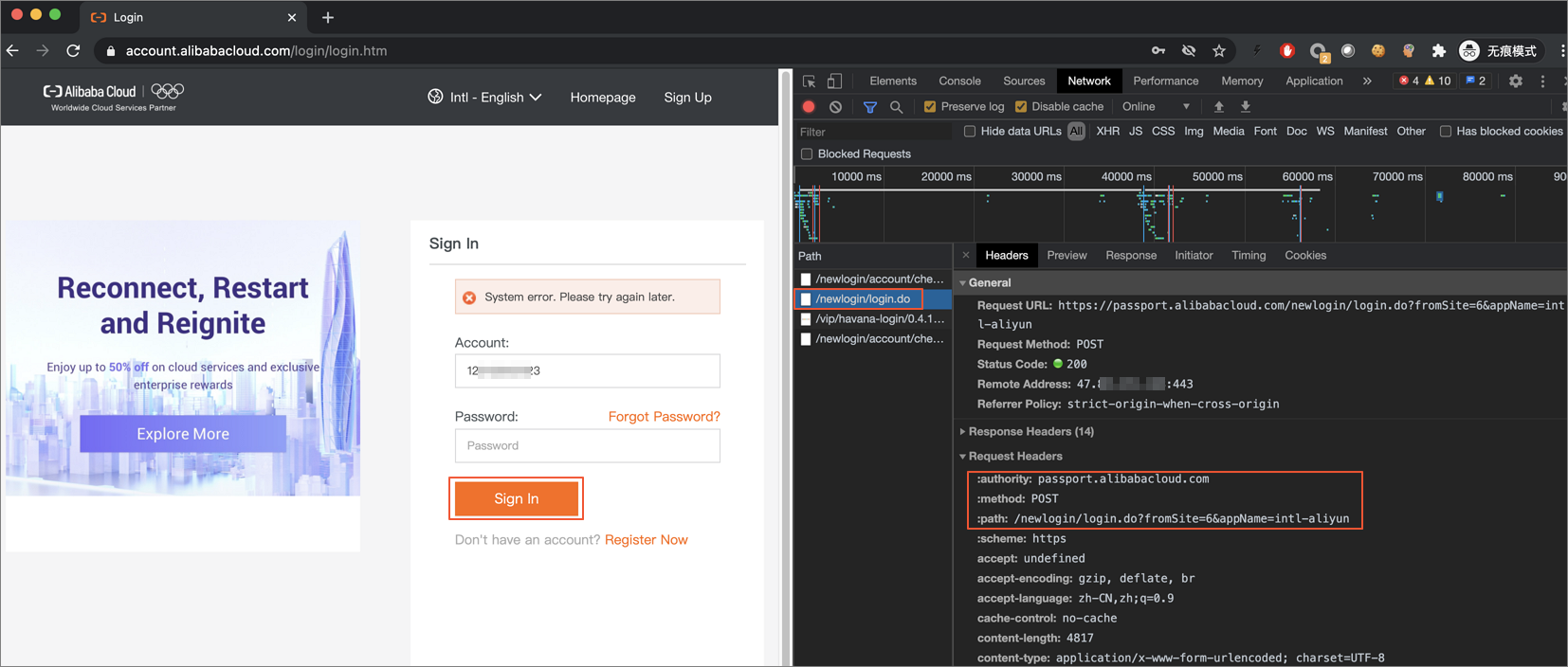Select the All request type filter
This screenshot has width=1568, height=667.
click(1076, 132)
